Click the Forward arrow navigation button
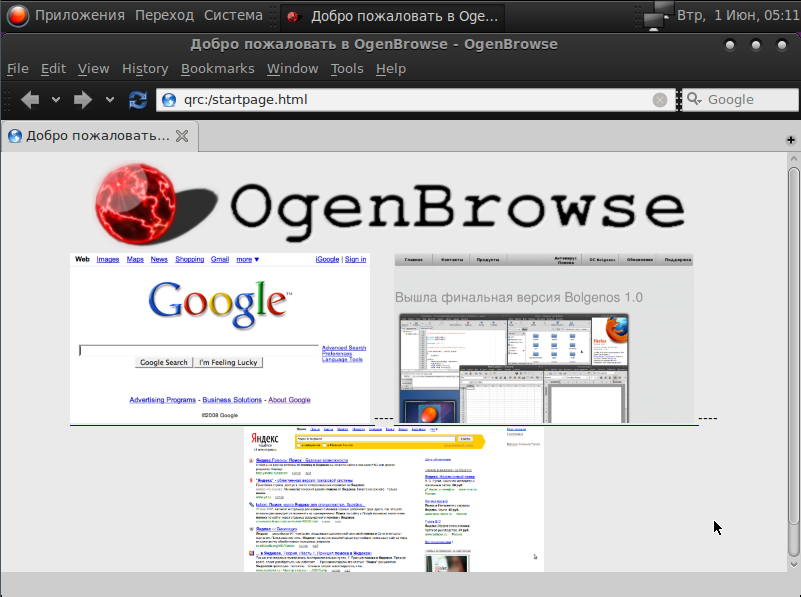801x597 pixels. pos(83,100)
